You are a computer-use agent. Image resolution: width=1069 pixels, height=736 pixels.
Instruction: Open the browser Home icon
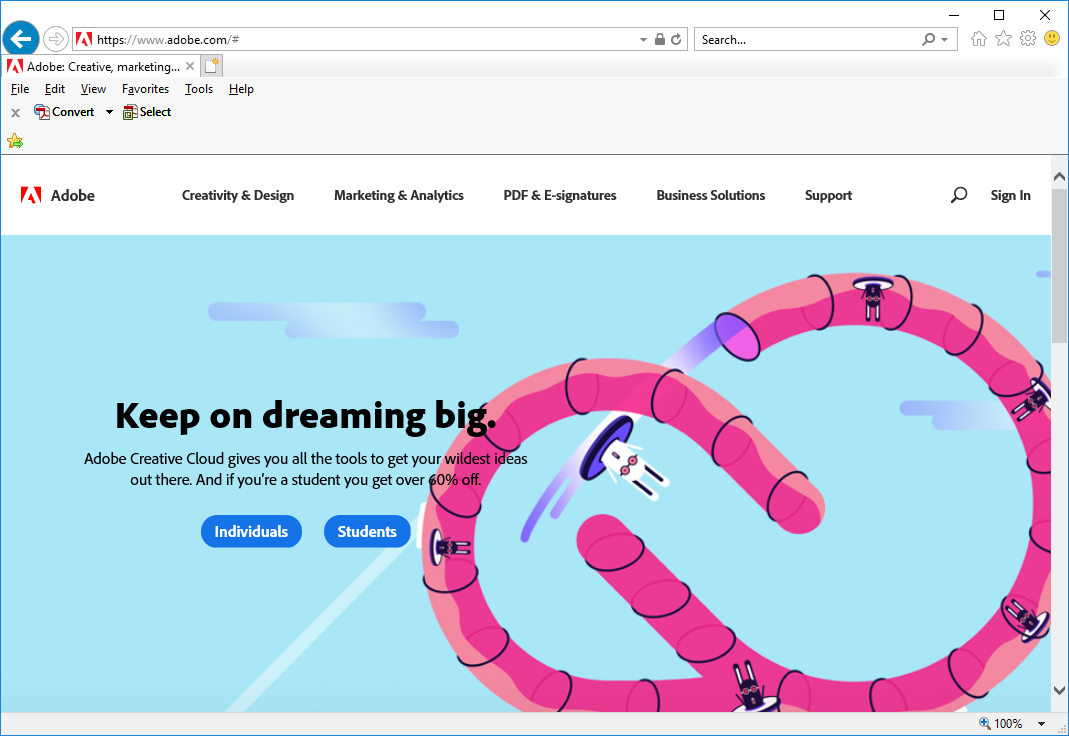[x=979, y=39]
